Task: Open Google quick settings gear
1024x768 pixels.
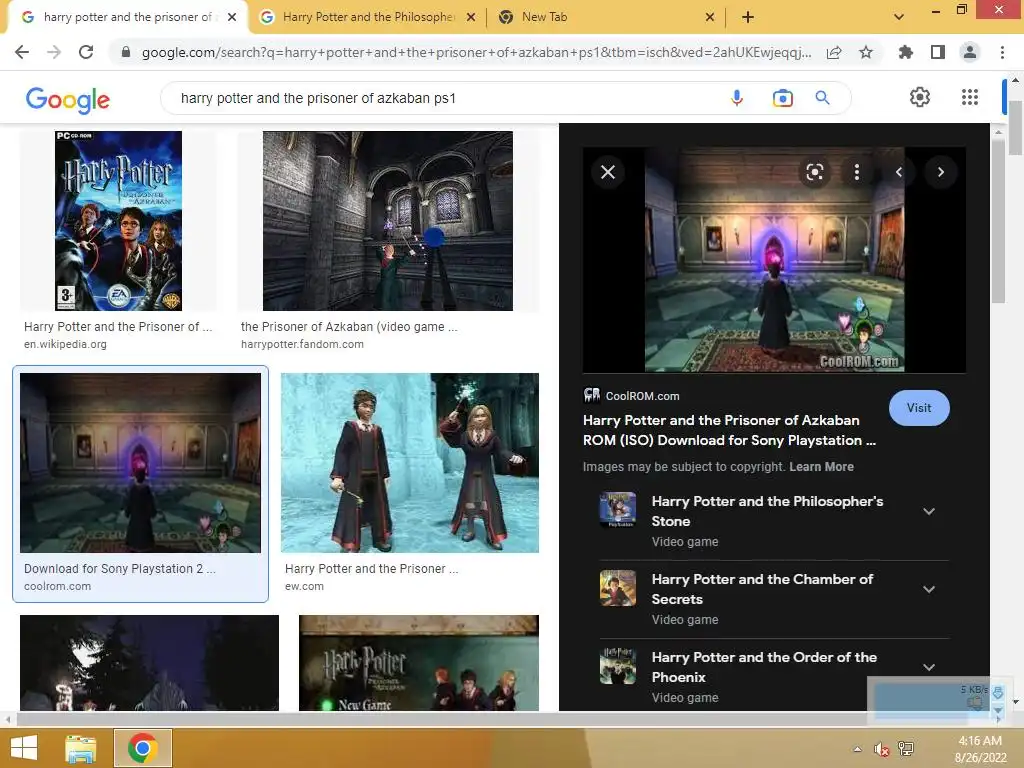Action: click(920, 97)
